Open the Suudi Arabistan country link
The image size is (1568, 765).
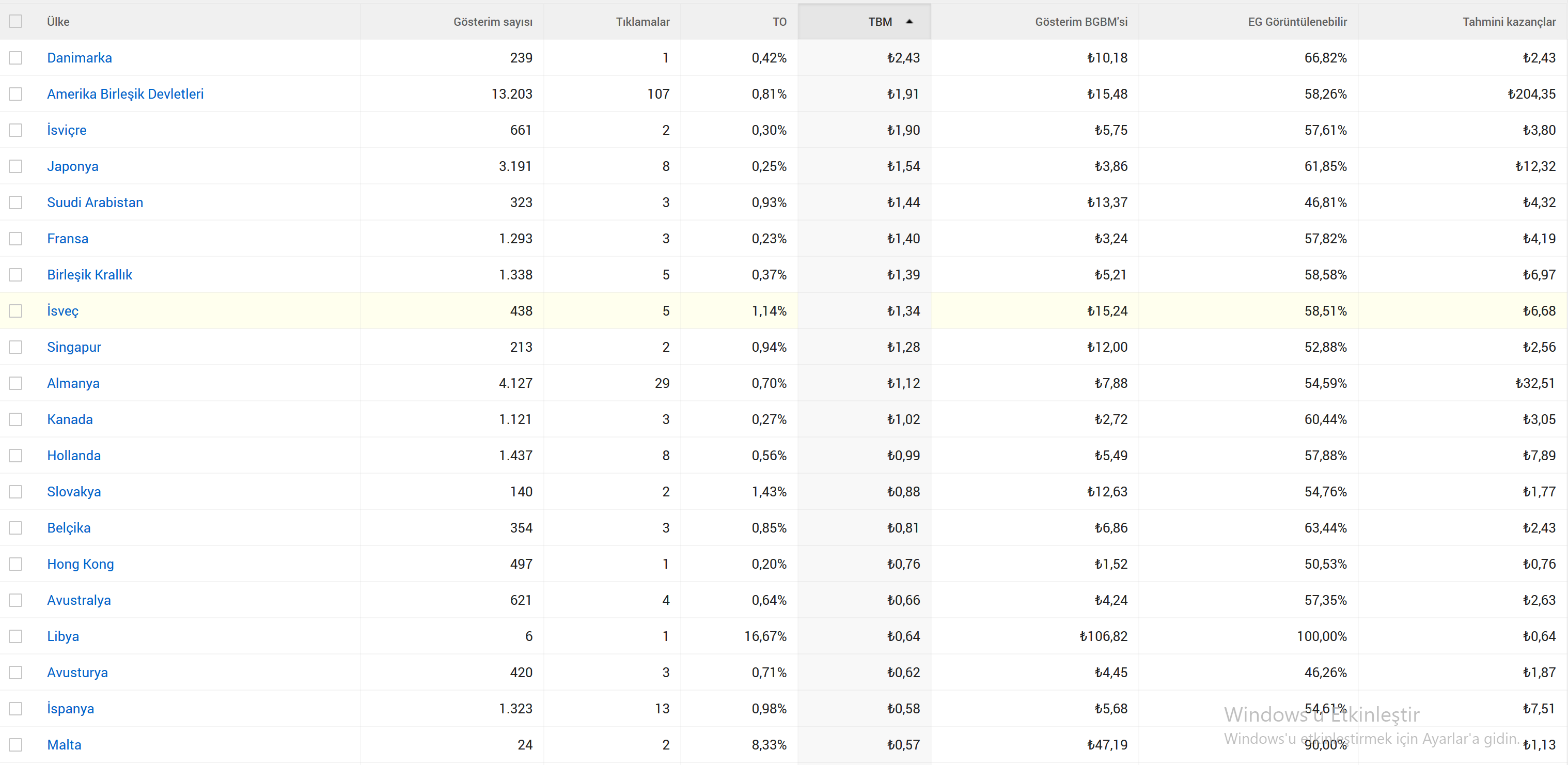[x=95, y=202]
